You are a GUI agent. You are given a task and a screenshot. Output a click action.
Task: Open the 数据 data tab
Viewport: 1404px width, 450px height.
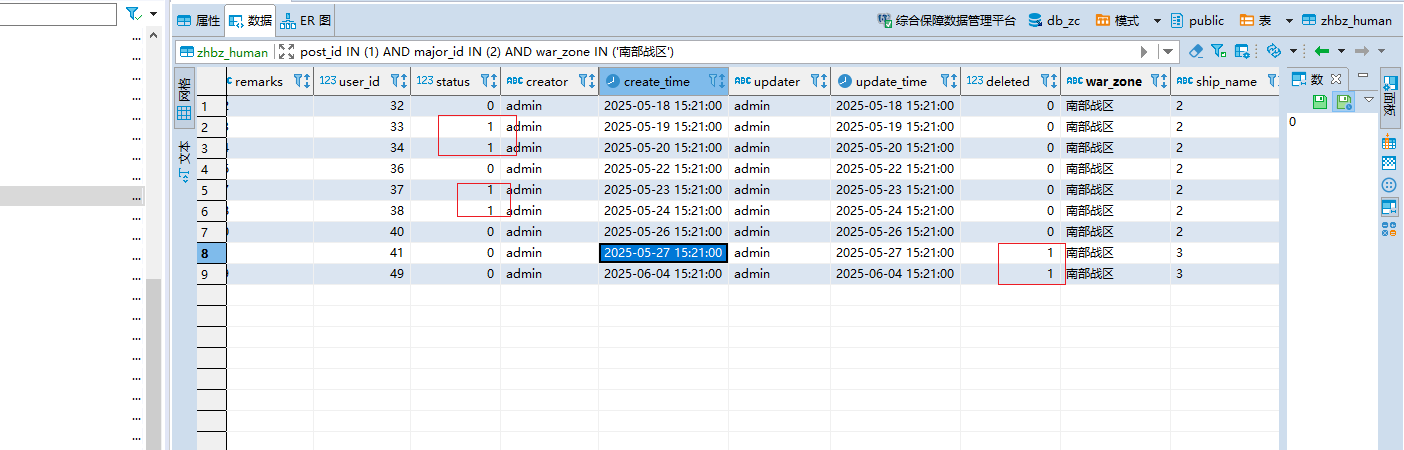tap(250, 20)
